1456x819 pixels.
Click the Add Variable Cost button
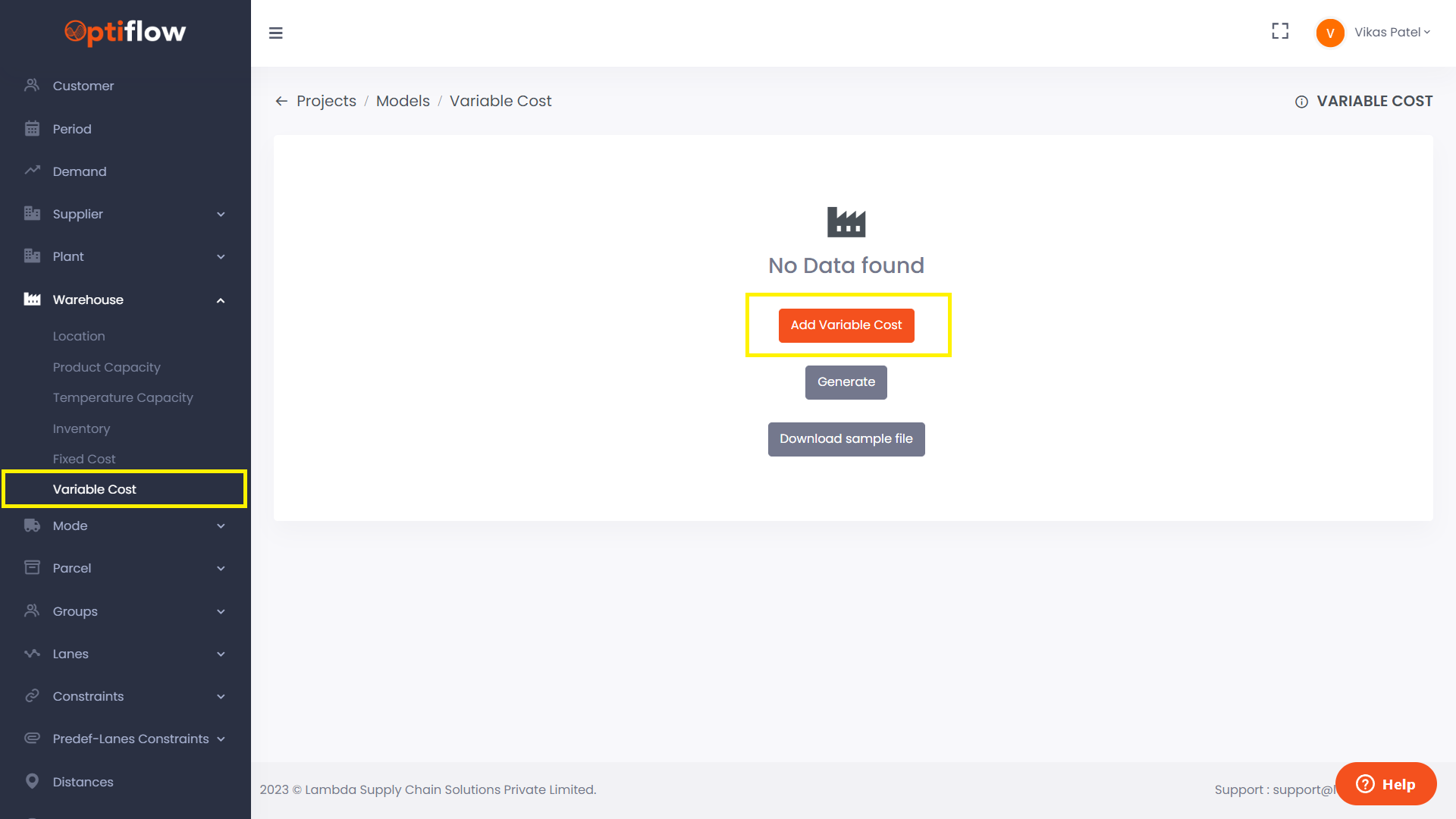coord(846,325)
